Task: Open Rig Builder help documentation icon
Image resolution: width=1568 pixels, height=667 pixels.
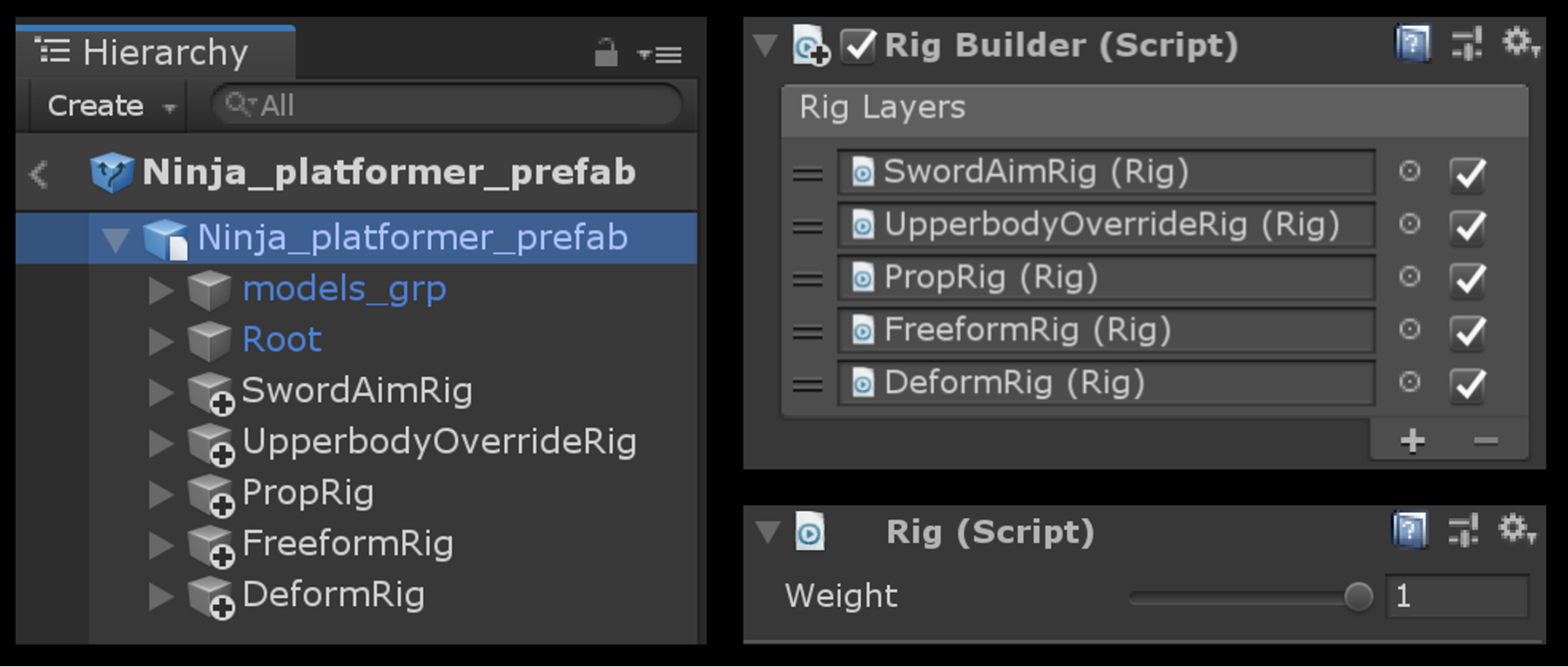Action: (1412, 44)
